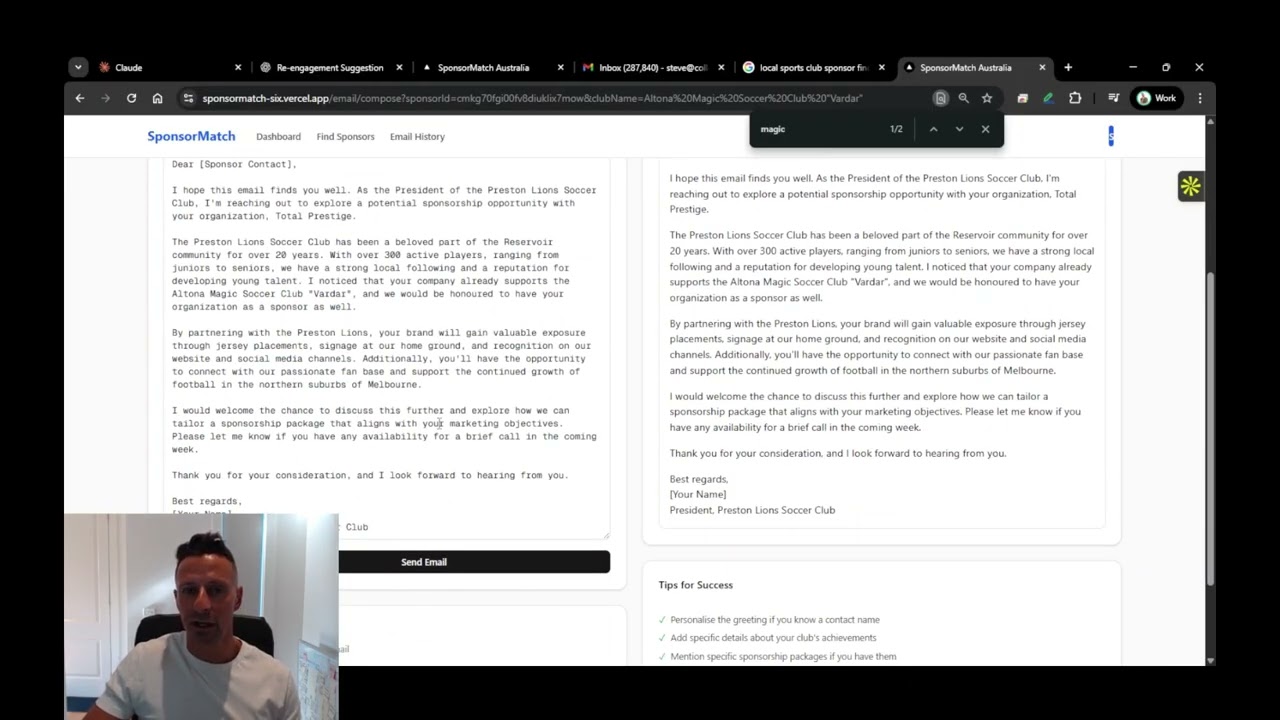Click 'Best regards,' line in the preview
Image resolution: width=1280 pixels, height=720 pixels.
[698, 479]
